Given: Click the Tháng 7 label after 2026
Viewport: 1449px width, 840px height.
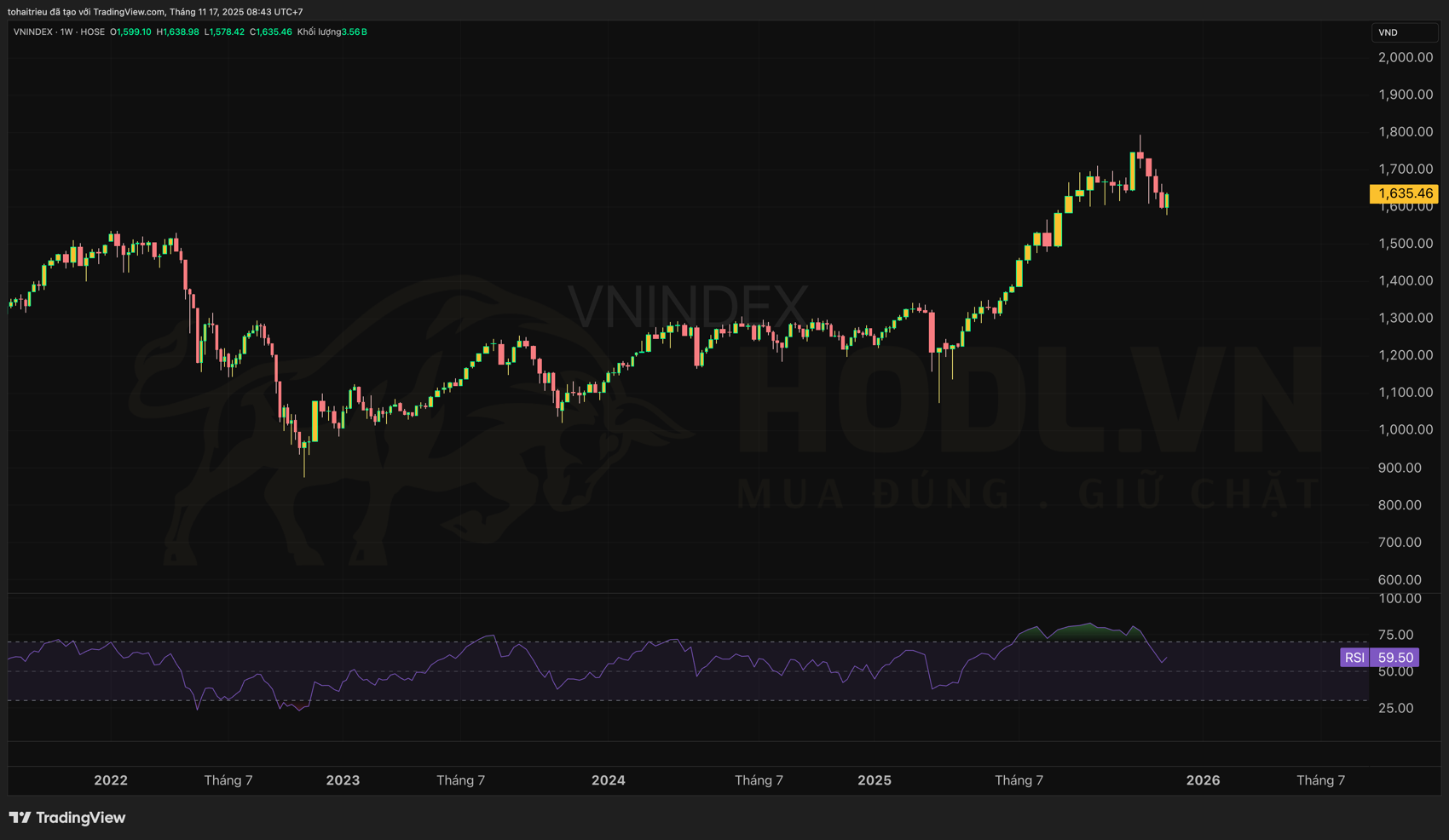Looking at the screenshot, I should point(1320,780).
